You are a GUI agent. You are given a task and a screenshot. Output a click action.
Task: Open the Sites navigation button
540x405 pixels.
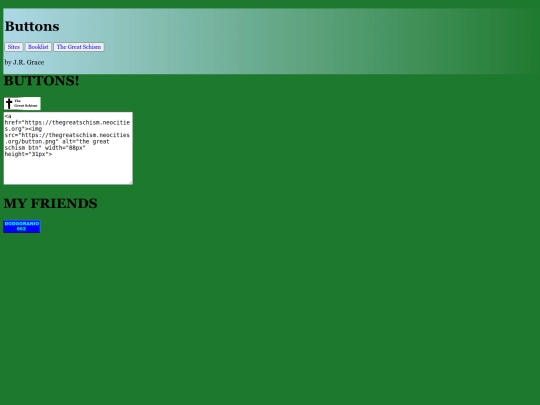(x=14, y=47)
